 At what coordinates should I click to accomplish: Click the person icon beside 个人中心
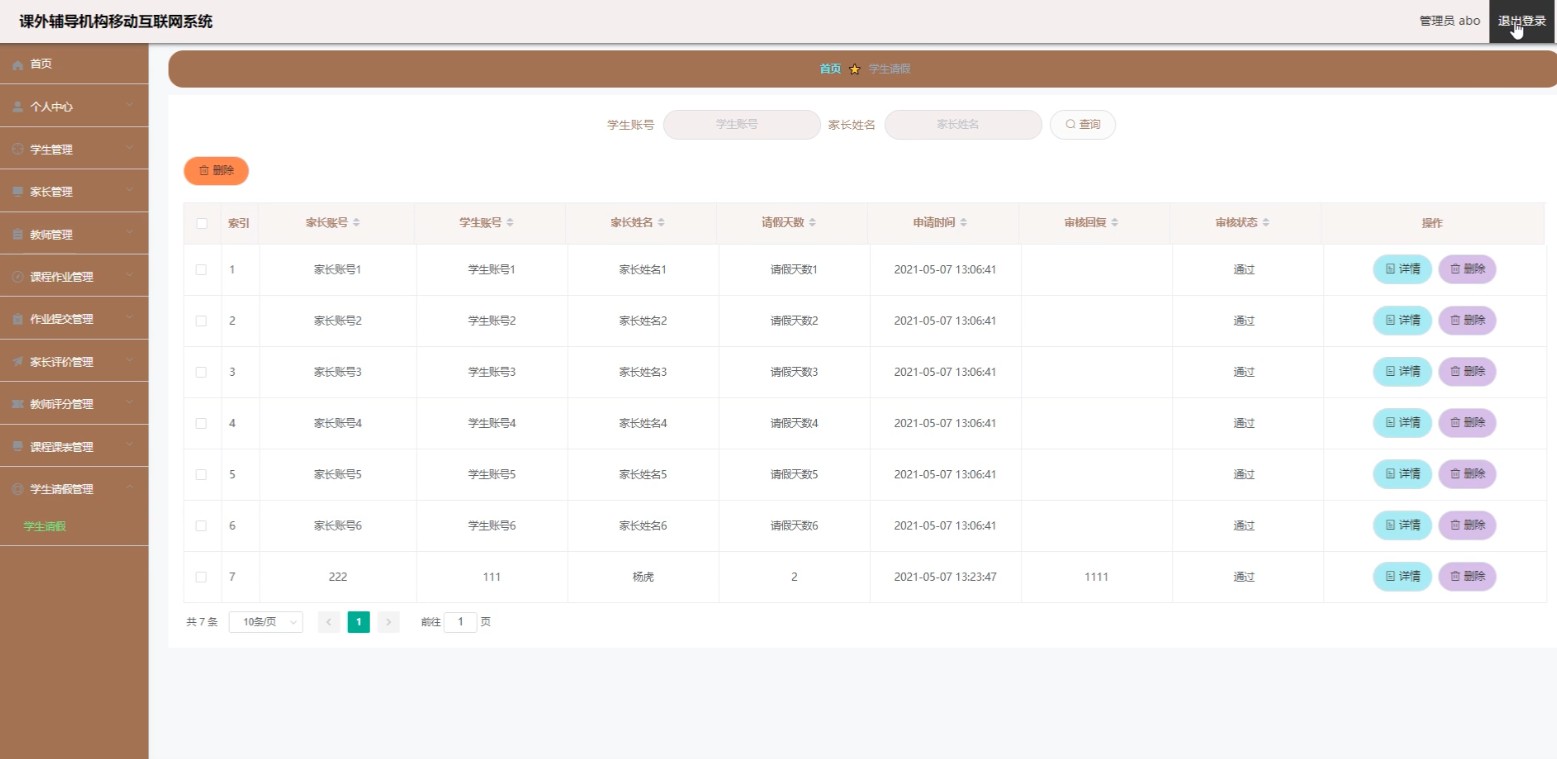point(17,106)
